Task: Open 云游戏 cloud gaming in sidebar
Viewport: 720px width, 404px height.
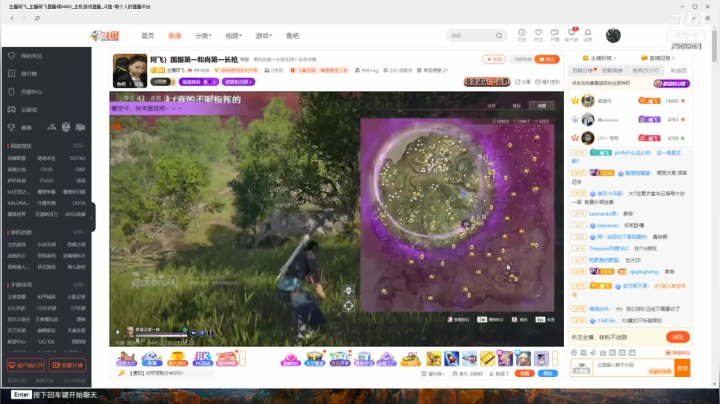Action: point(28,110)
